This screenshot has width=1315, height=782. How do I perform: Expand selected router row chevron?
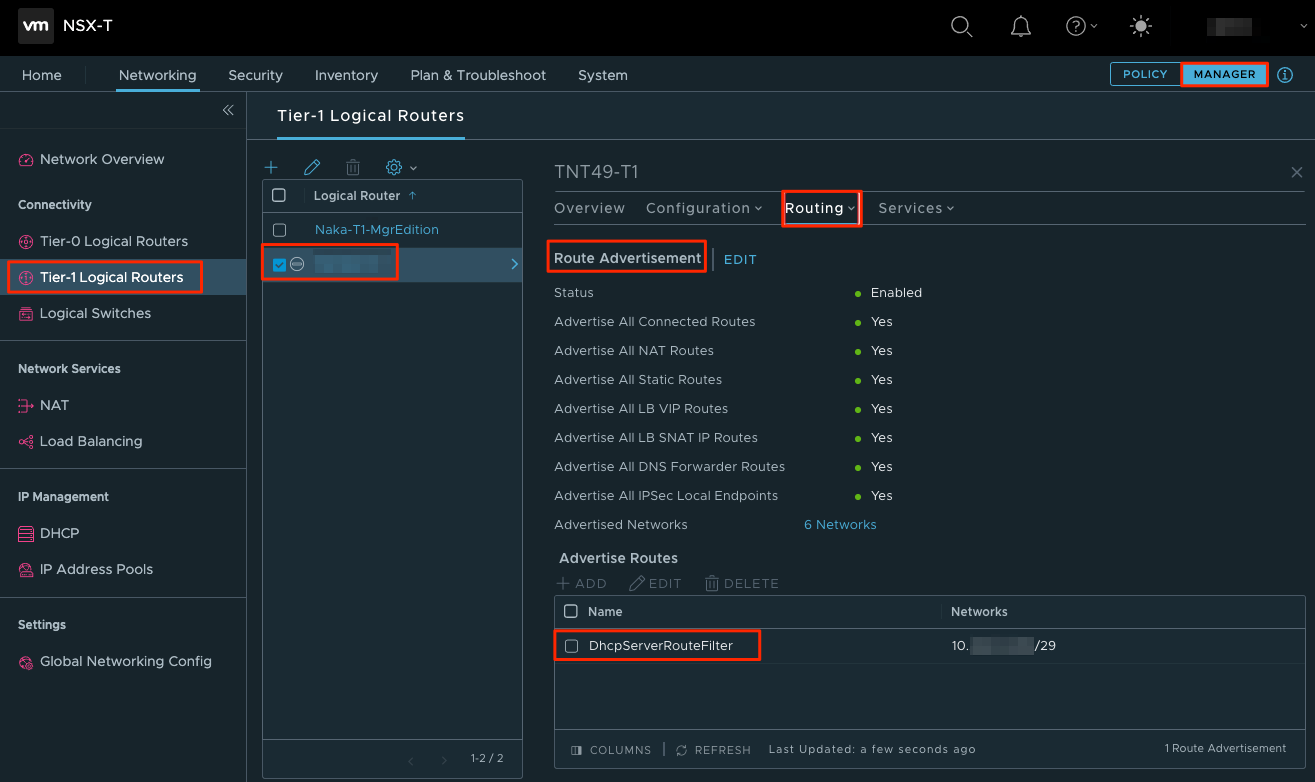[x=514, y=264]
